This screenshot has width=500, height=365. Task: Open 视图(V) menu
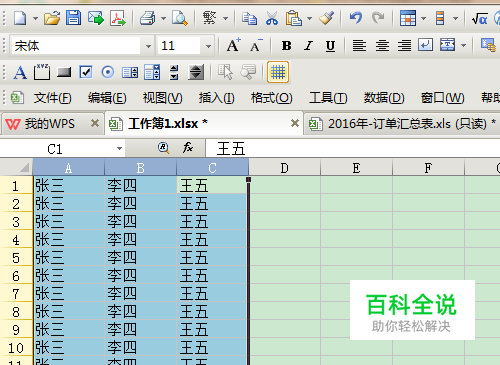pyautogui.click(x=163, y=98)
